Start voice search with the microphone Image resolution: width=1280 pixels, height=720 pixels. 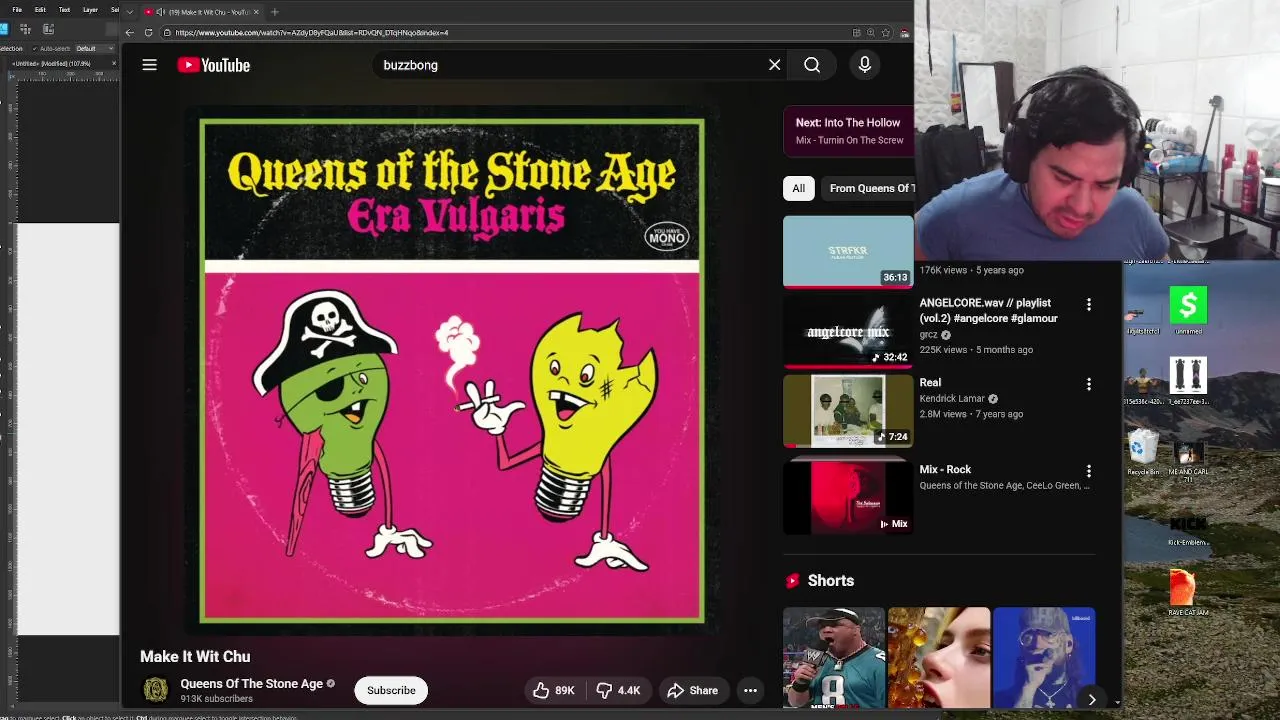click(865, 65)
